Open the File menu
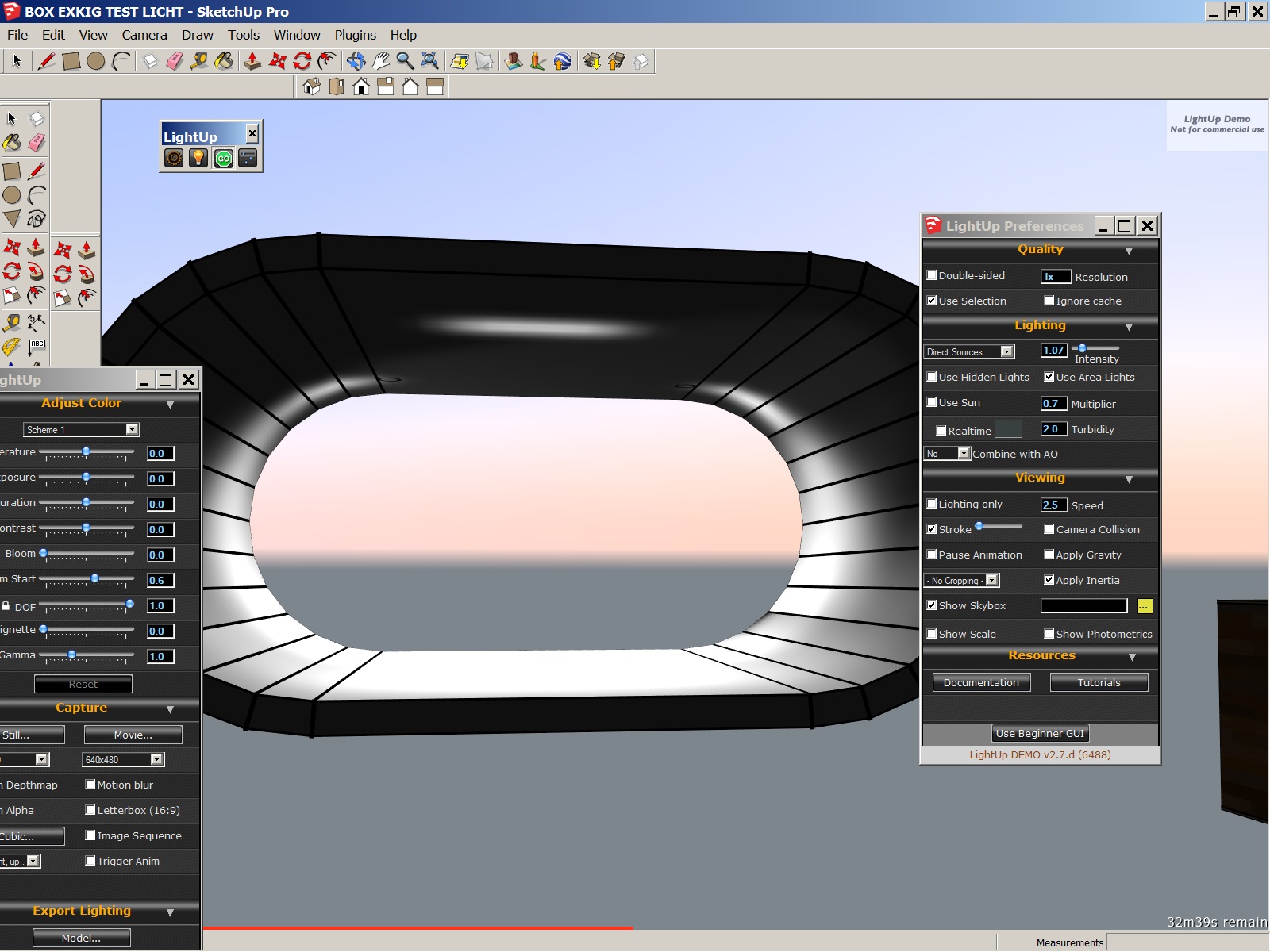The height and width of the screenshot is (952, 1270). [x=17, y=35]
